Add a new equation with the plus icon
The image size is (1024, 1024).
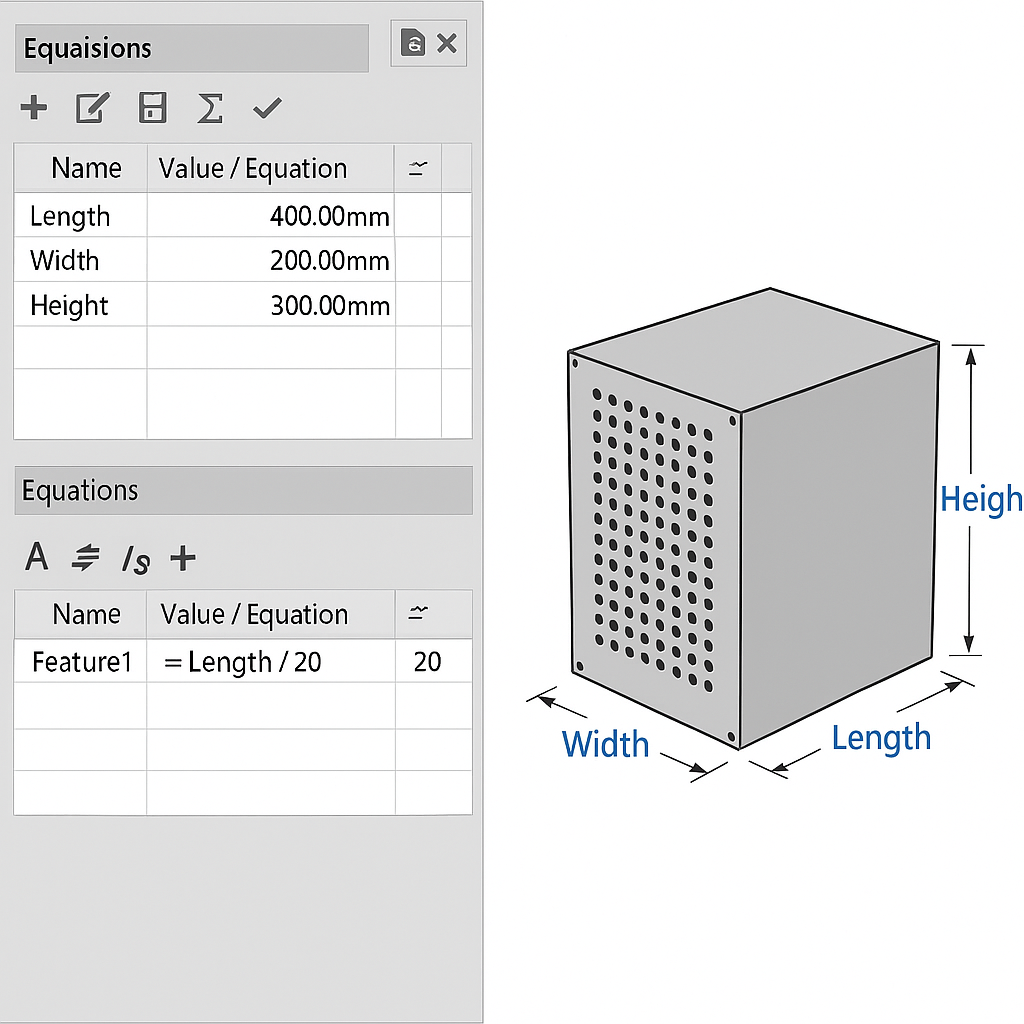coord(34,108)
